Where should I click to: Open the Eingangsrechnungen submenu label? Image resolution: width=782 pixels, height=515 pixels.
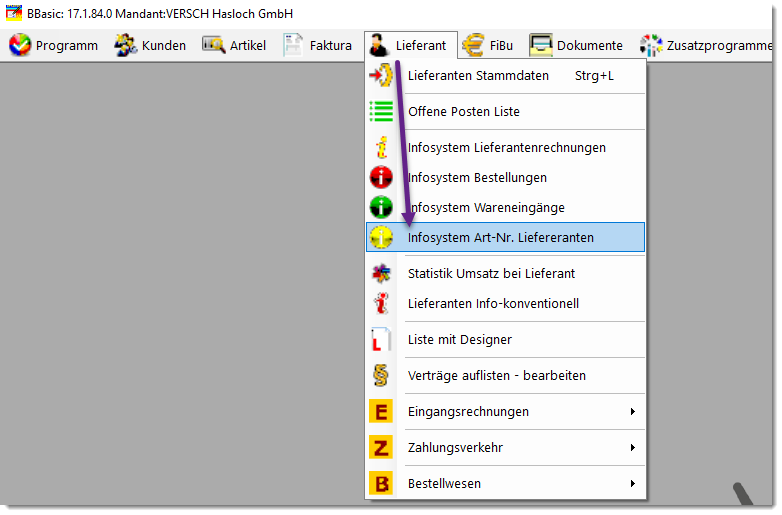[468, 412]
